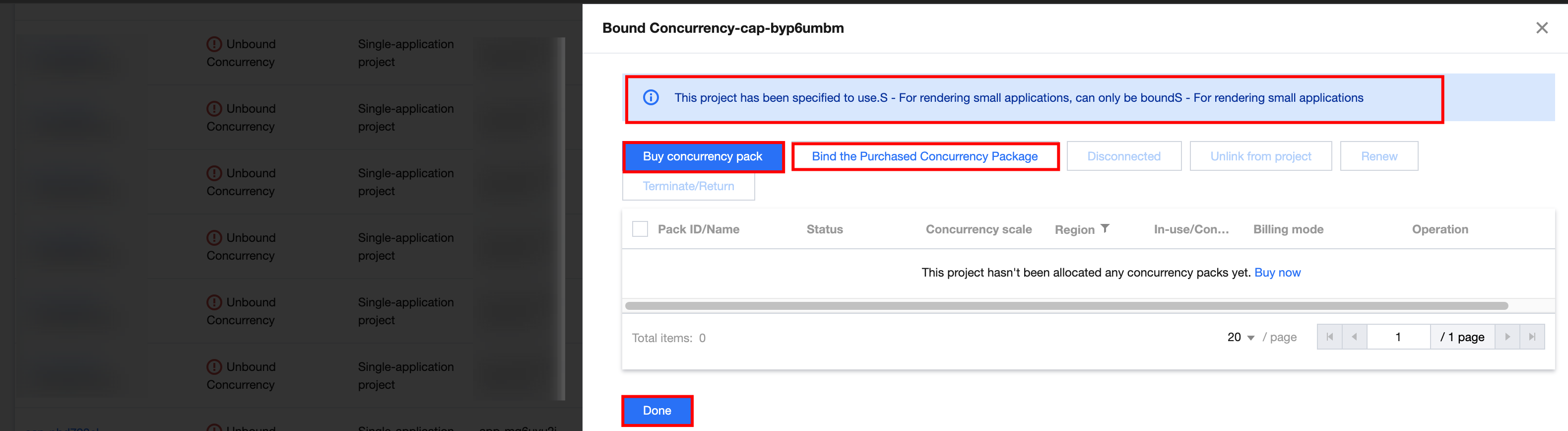
Task: Click the Terminate/Return button
Action: [x=688, y=186]
